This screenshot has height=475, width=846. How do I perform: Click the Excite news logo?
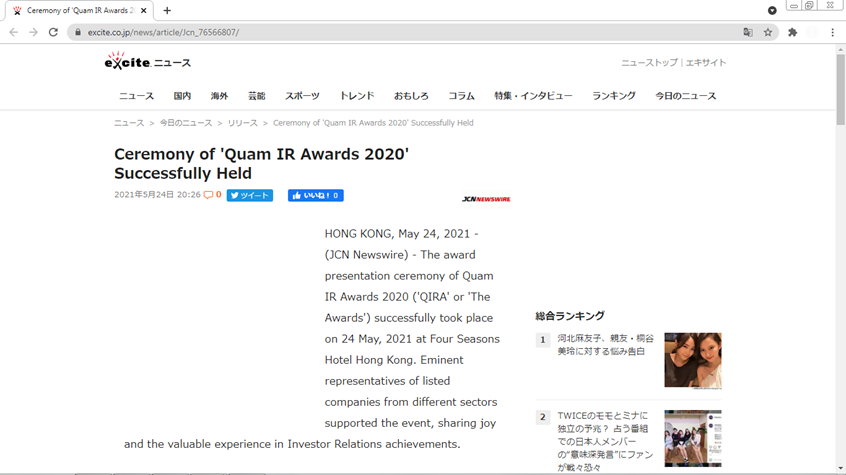pos(147,62)
